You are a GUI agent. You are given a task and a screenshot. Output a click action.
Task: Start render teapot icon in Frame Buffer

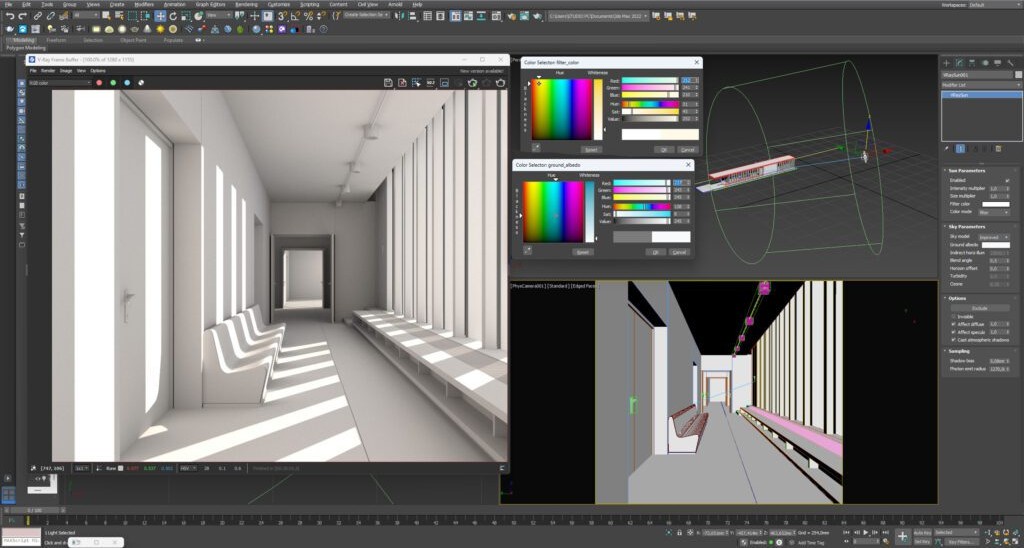pos(500,83)
